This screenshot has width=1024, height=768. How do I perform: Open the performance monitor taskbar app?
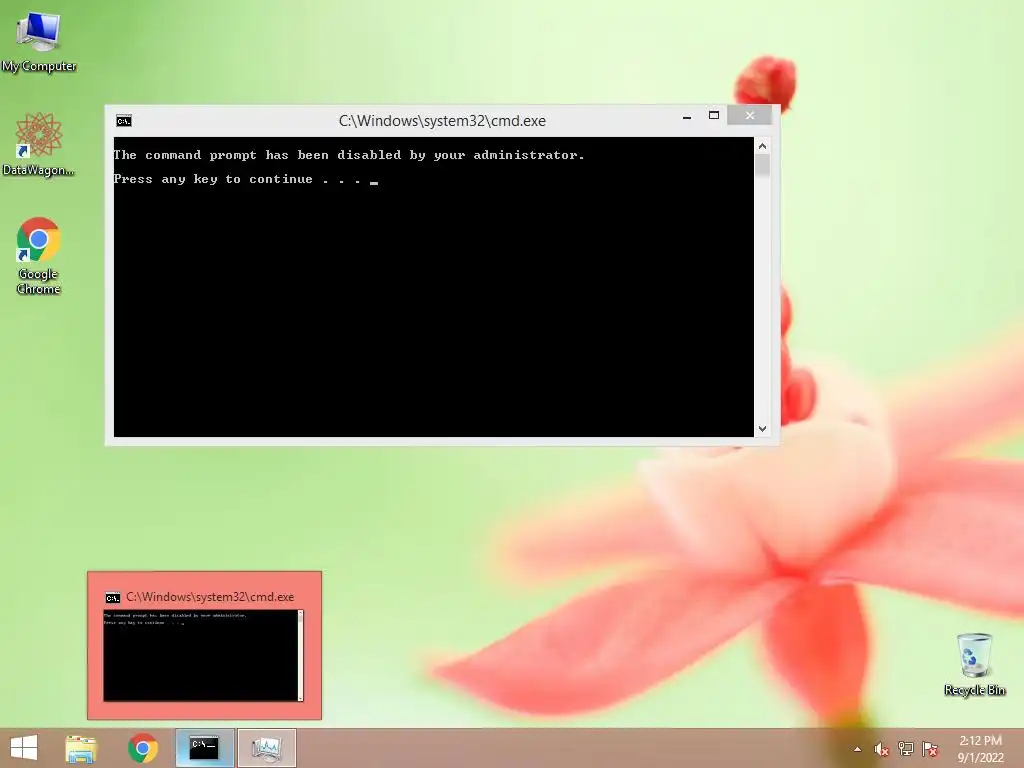click(266, 748)
